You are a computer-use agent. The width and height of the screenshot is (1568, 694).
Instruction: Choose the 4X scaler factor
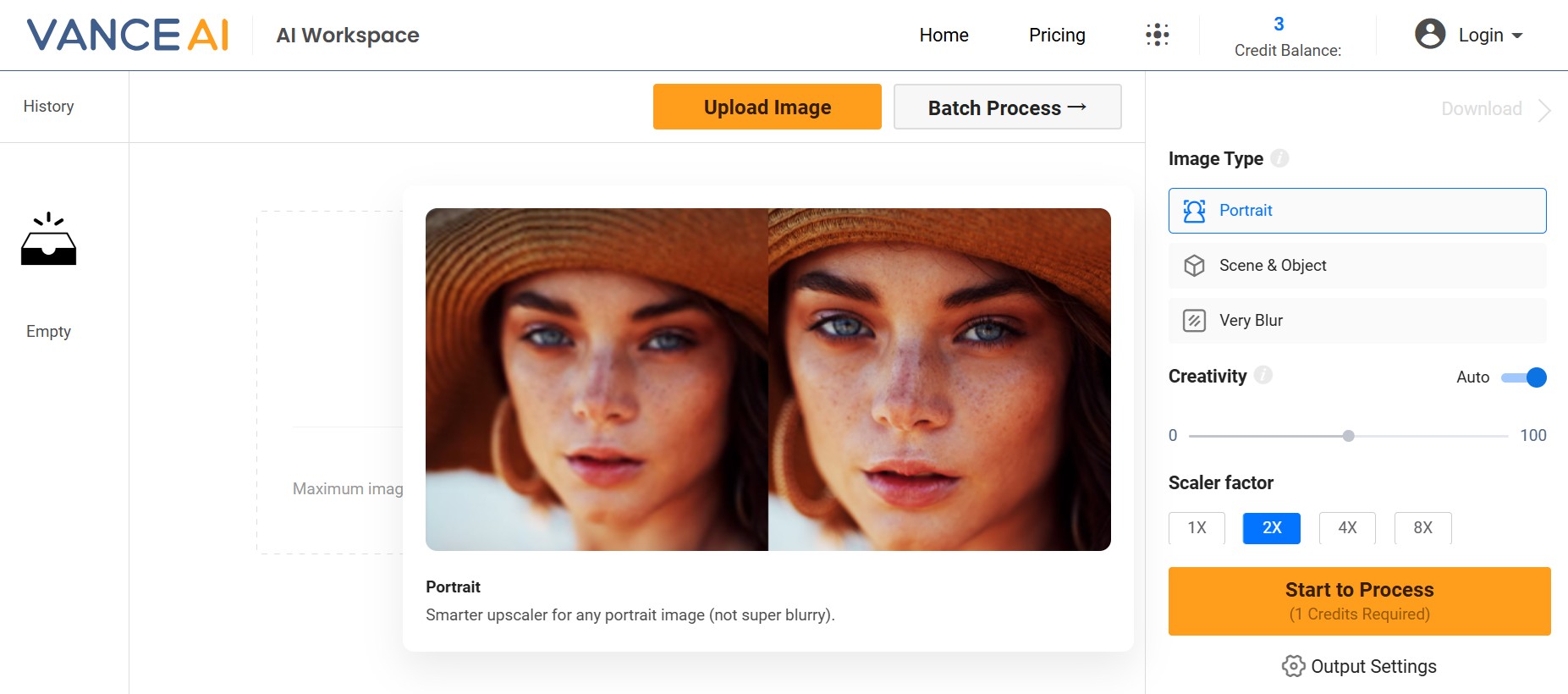1347,528
